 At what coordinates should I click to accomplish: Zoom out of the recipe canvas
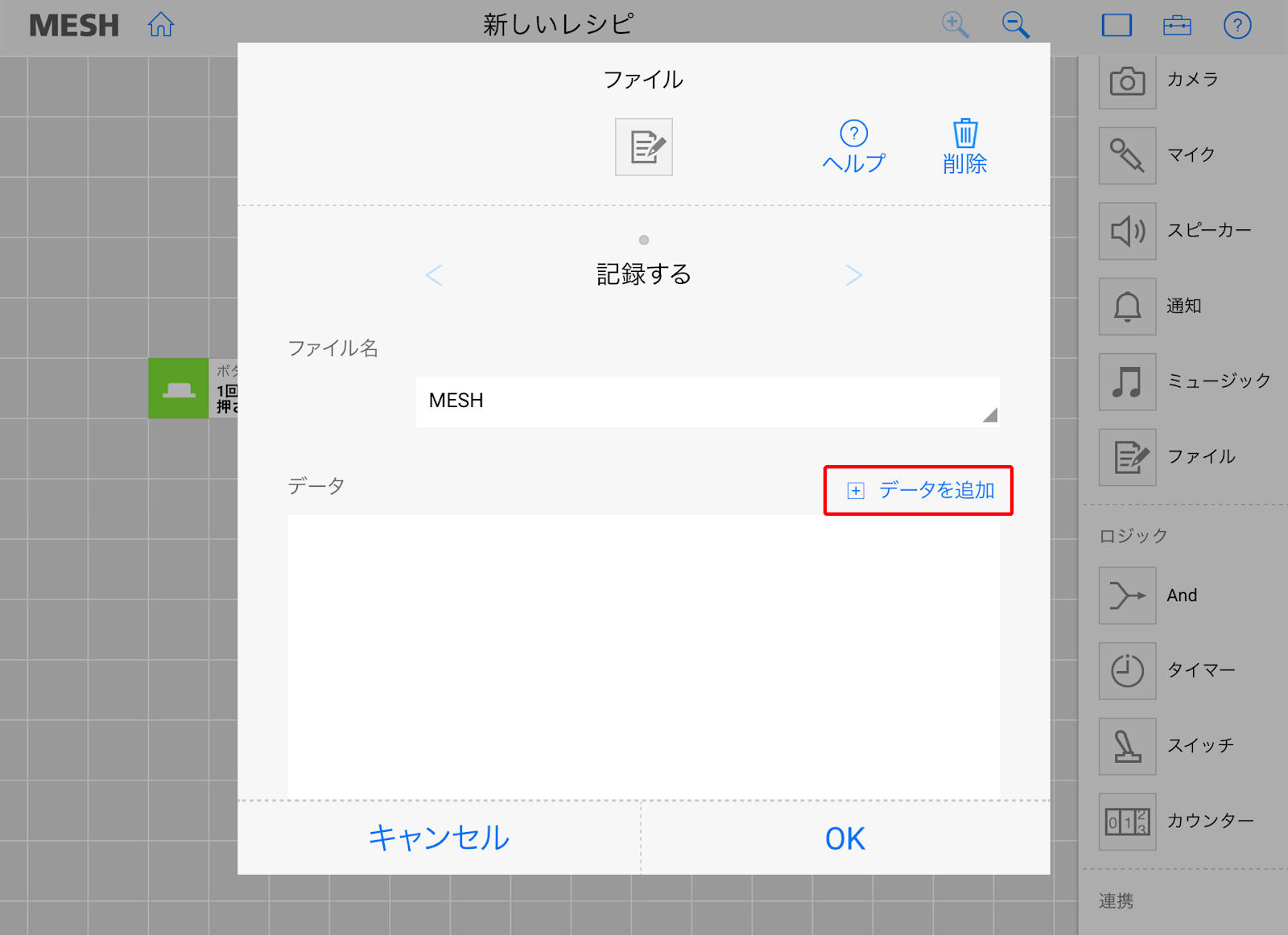coord(1015,25)
